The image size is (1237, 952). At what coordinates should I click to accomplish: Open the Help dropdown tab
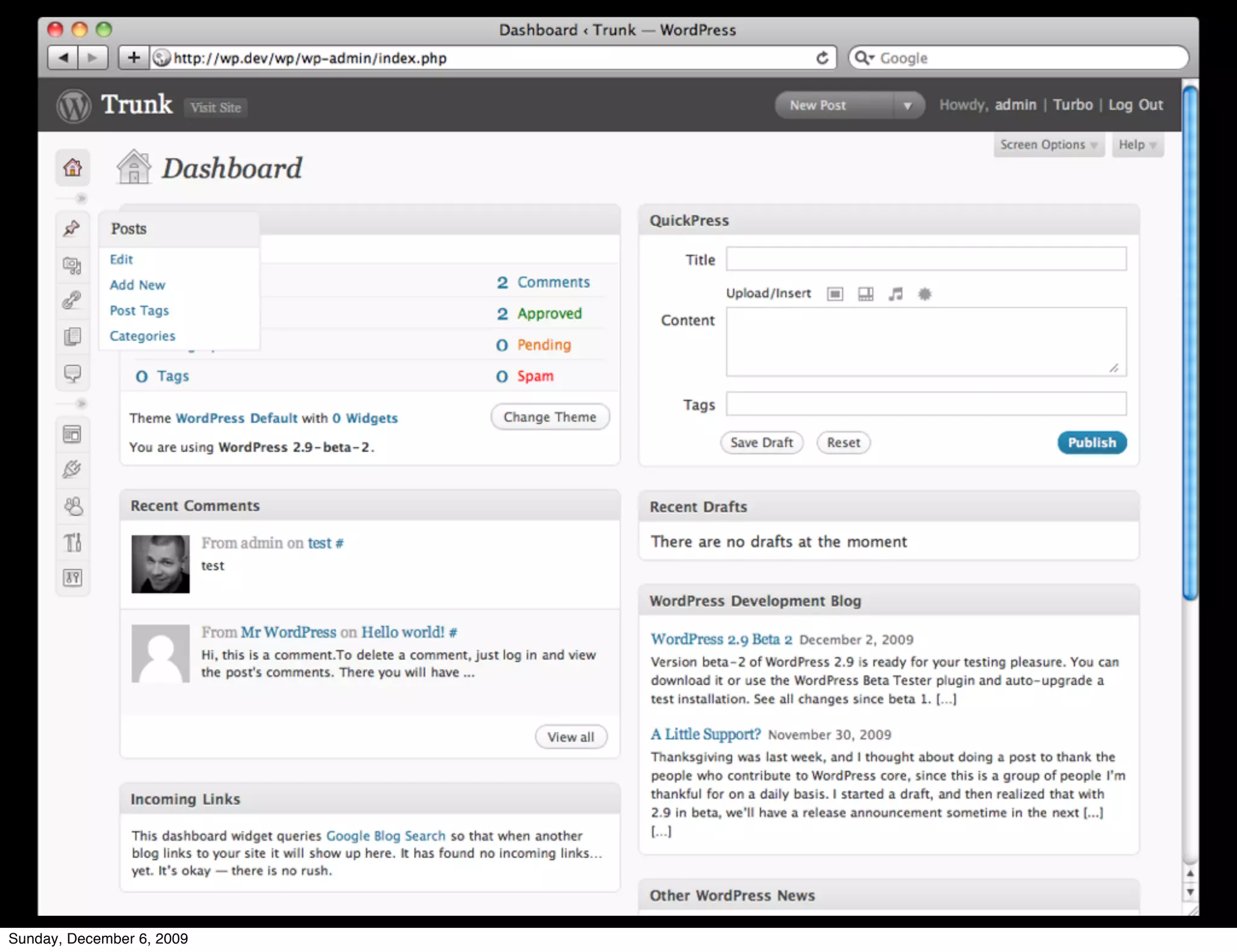(x=1137, y=145)
